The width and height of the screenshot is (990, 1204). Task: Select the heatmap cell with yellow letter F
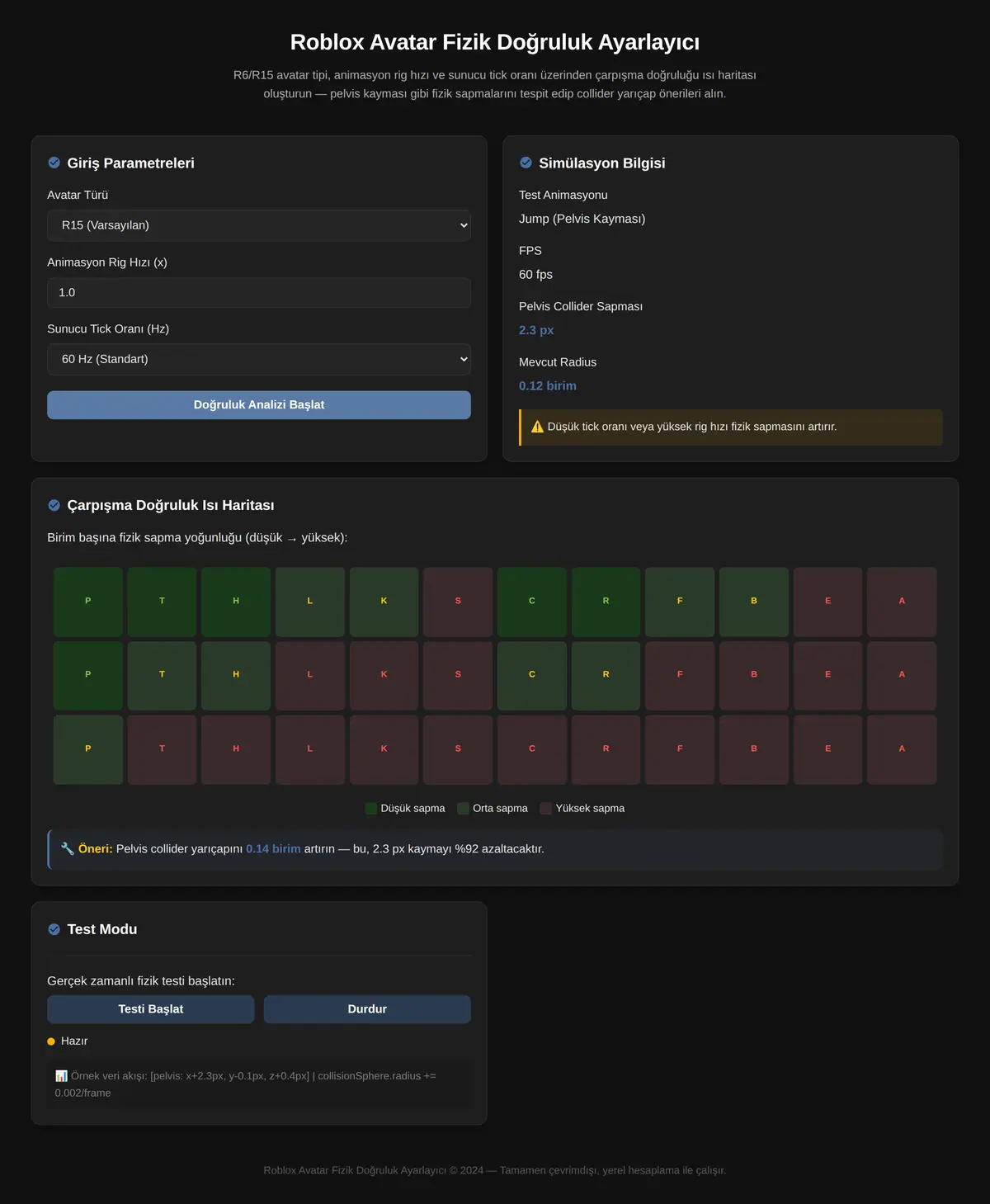click(x=680, y=602)
